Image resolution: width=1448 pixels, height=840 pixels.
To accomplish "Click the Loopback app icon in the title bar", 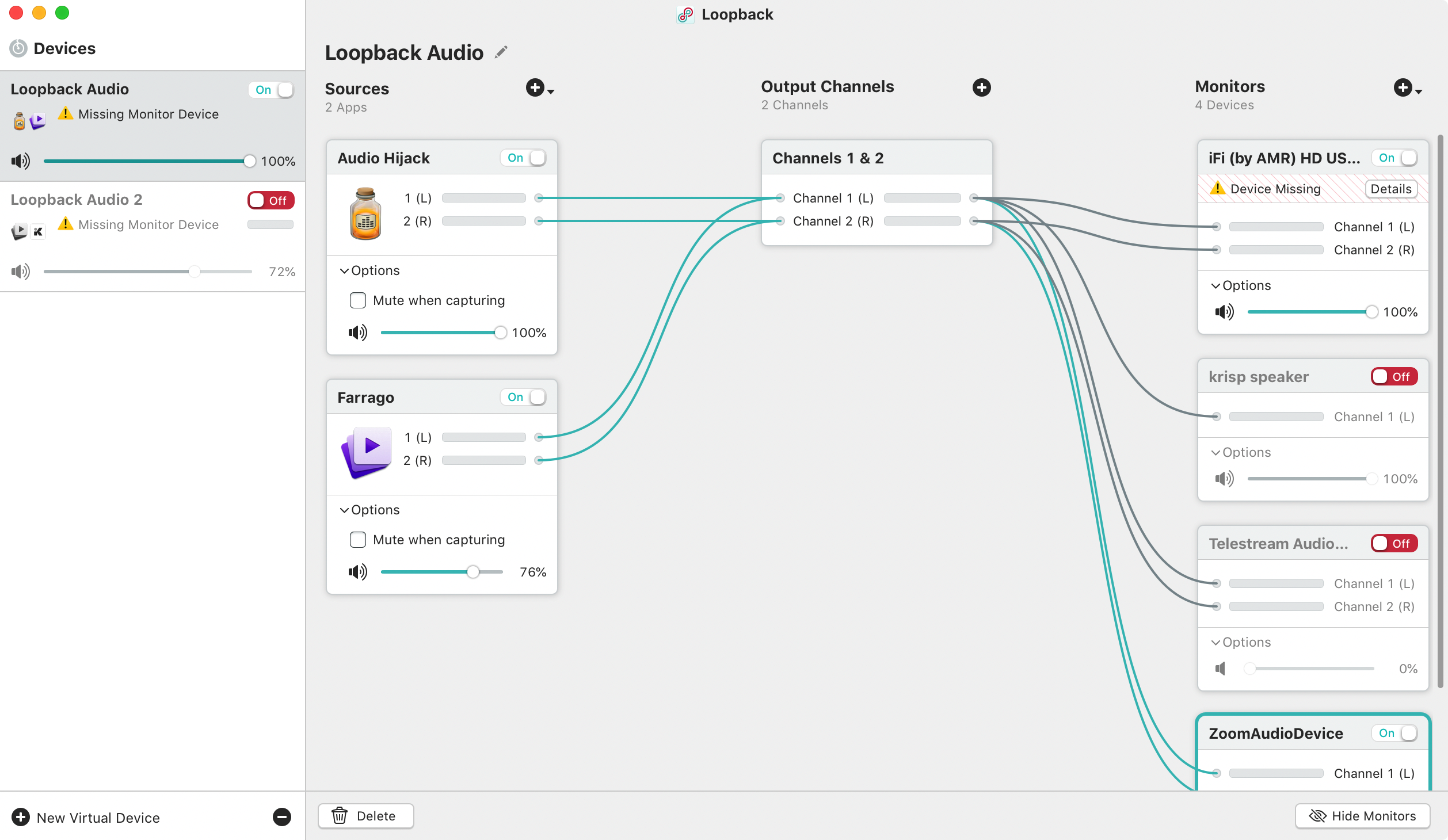I will pos(685,15).
